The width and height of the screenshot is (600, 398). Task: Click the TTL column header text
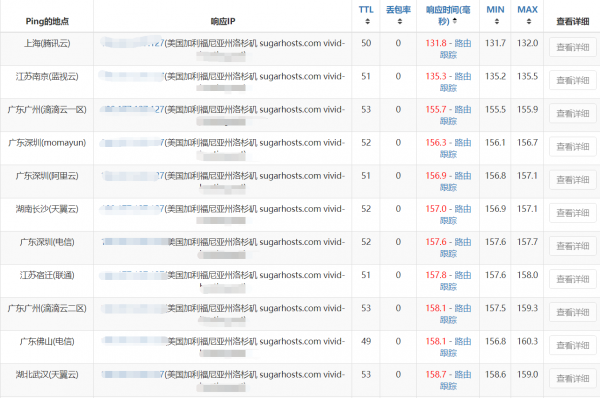(x=366, y=10)
